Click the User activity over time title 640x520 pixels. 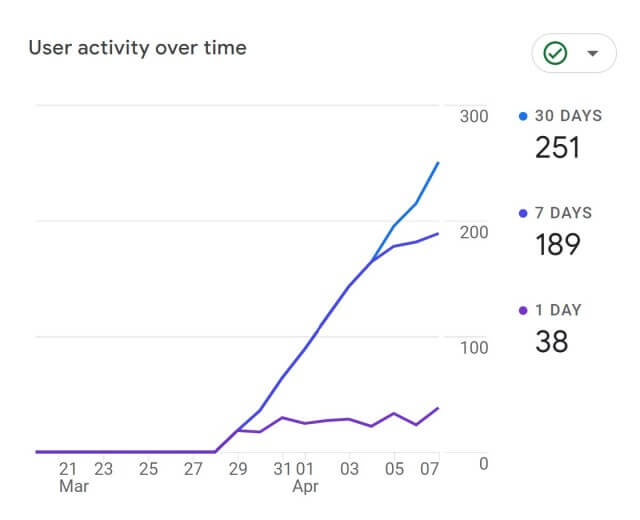point(138,48)
